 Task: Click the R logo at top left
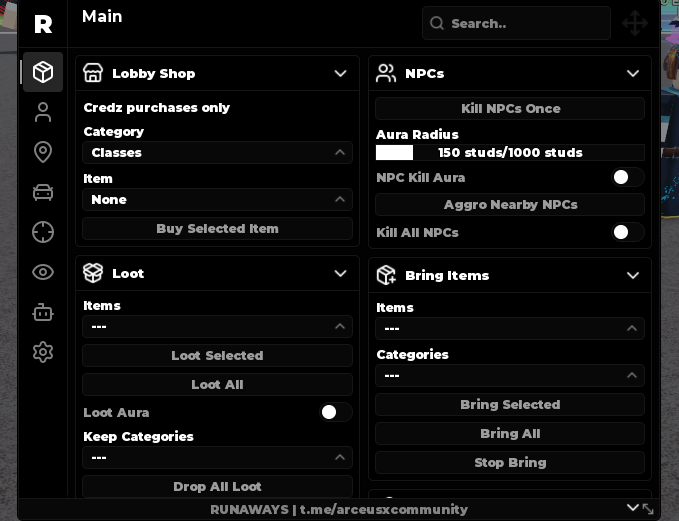[x=43, y=24]
